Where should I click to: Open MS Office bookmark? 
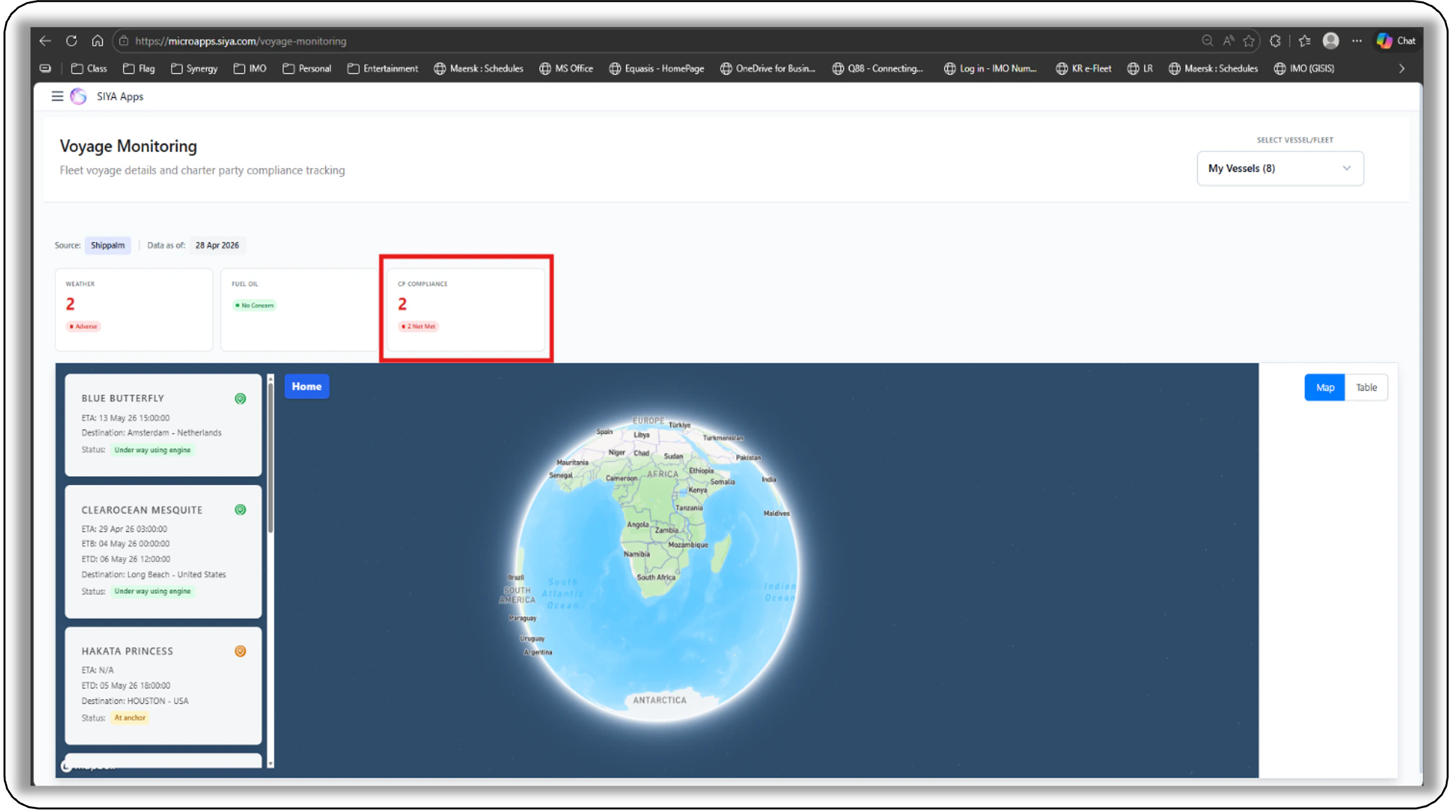coord(566,69)
